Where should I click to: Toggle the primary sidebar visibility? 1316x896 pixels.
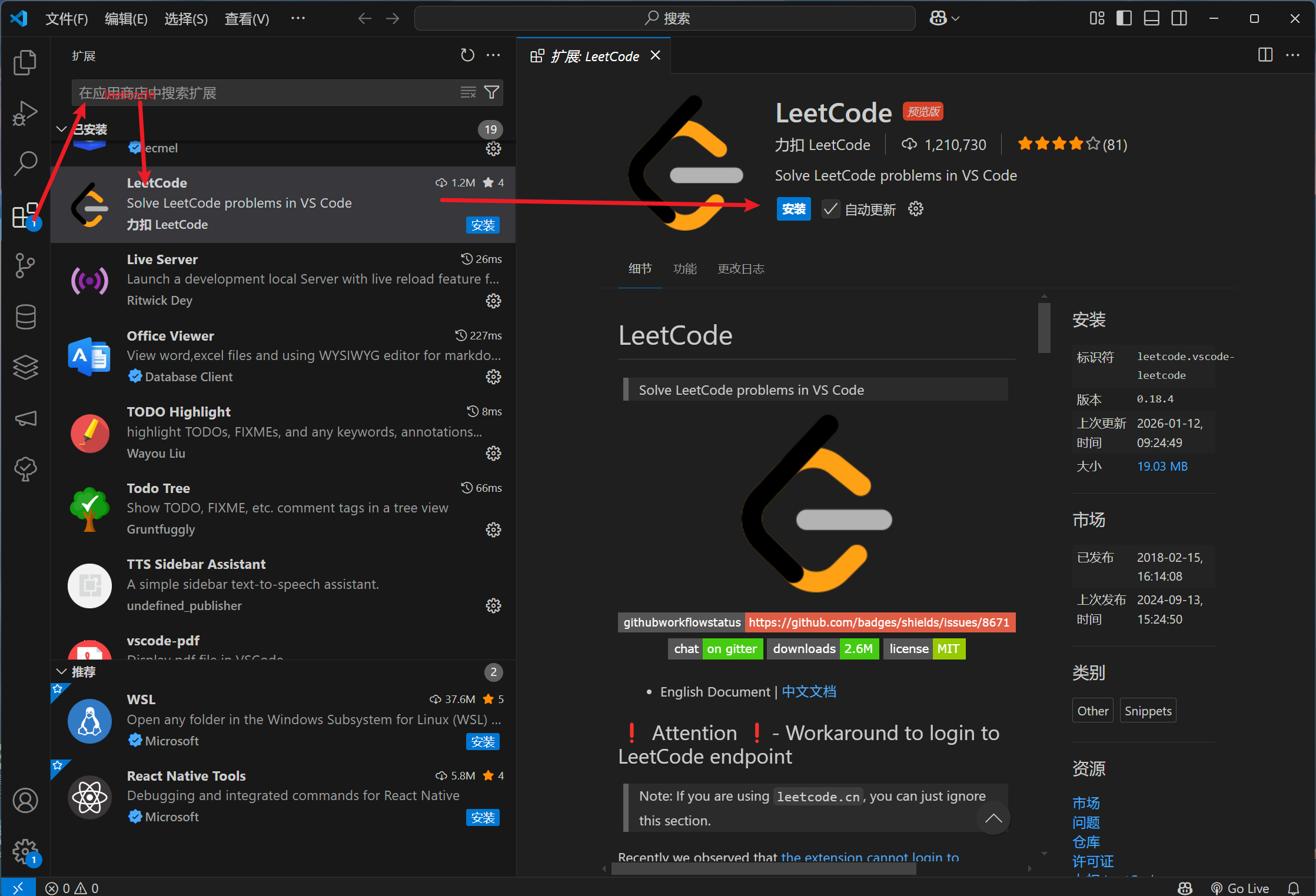point(1123,18)
